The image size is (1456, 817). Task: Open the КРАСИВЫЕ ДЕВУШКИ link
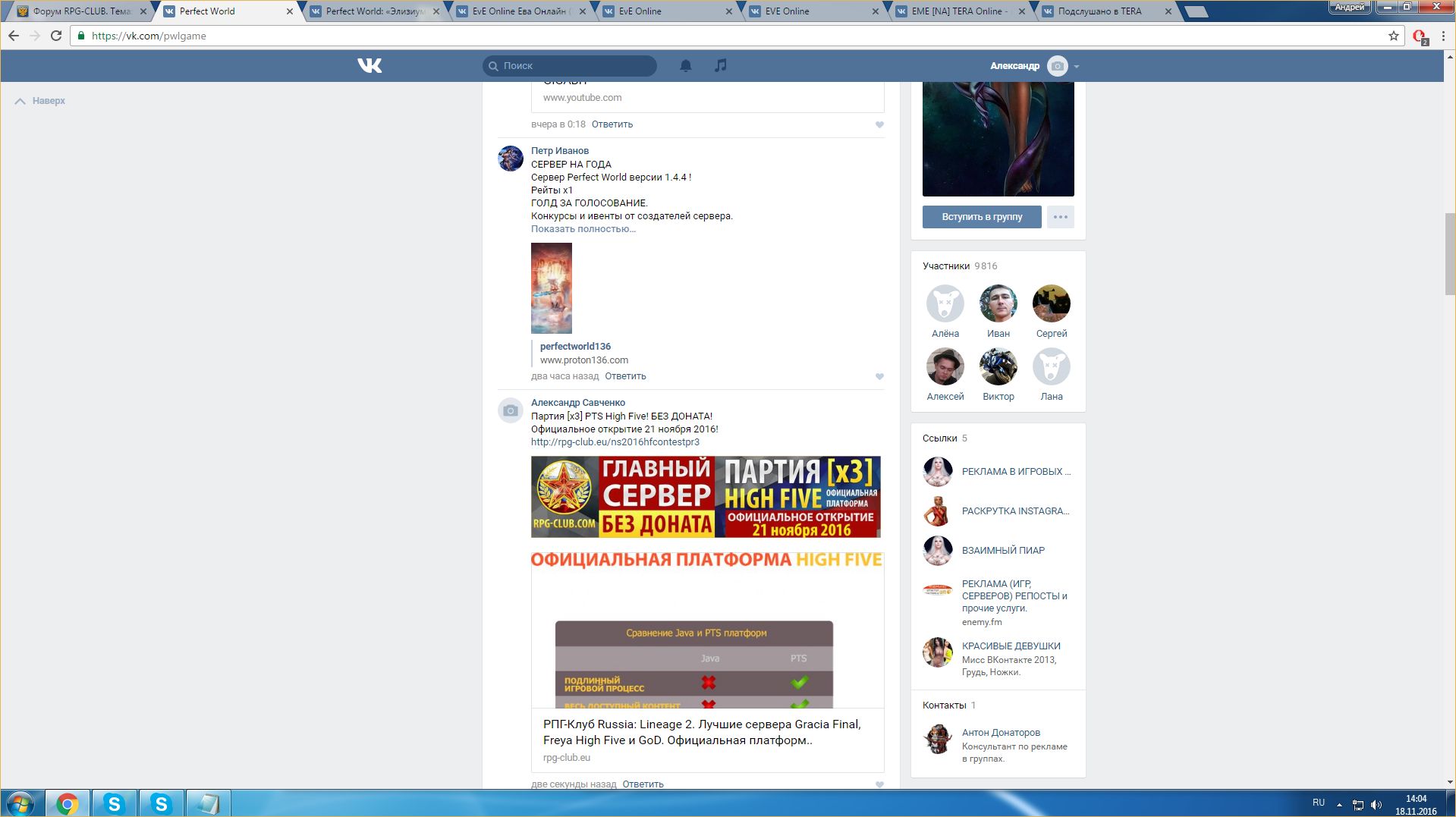pyautogui.click(x=1011, y=646)
